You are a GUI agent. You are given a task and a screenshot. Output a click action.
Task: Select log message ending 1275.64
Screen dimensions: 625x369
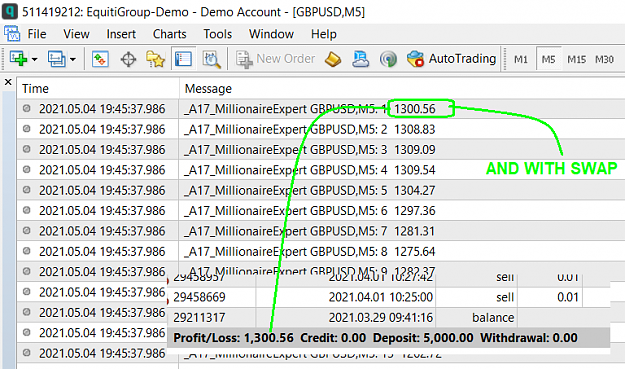[309, 251]
